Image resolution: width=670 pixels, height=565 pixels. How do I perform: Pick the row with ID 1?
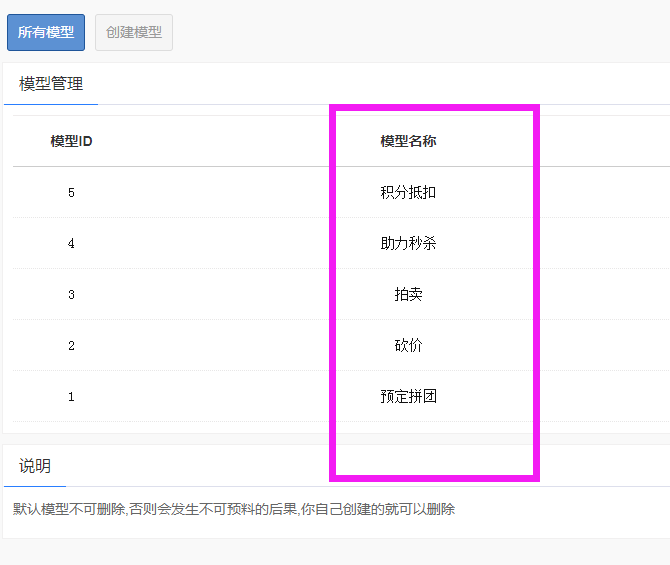71,396
